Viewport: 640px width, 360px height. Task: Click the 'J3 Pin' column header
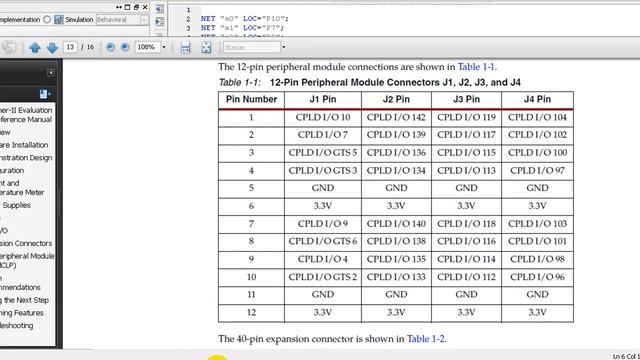[466, 99]
